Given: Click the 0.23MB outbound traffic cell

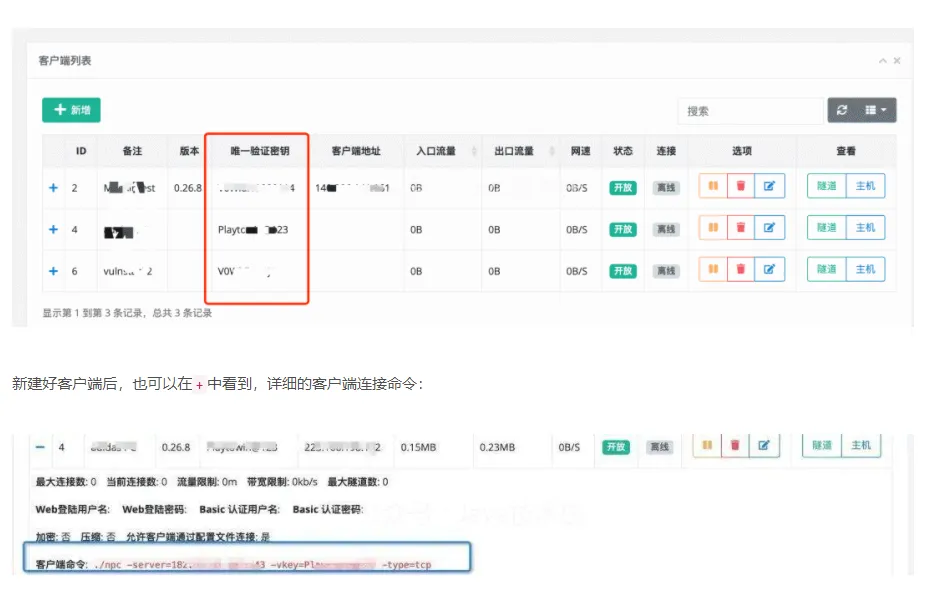Looking at the screenshot, I should [x=497, y=447].
